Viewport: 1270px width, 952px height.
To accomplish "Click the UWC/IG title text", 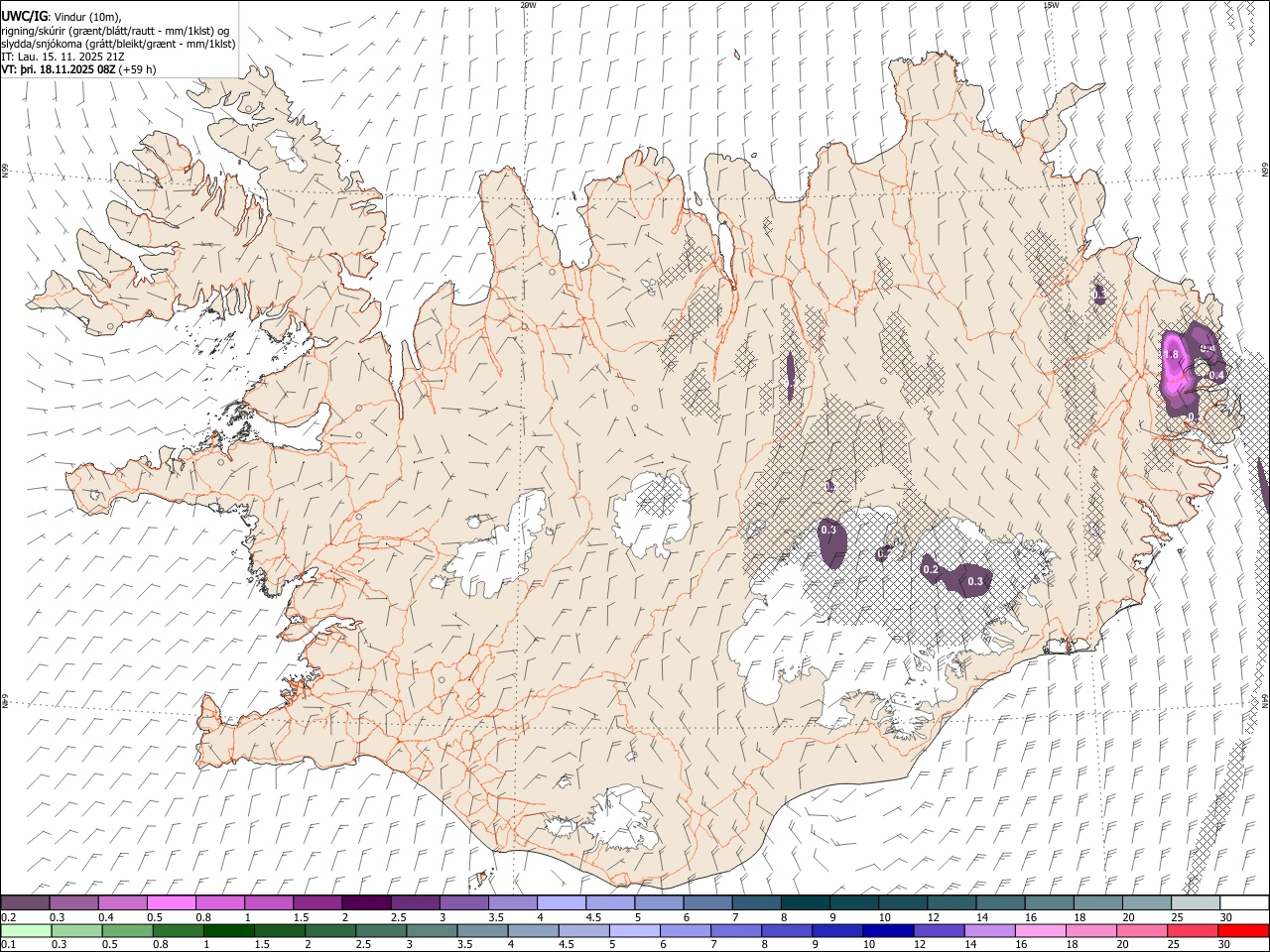I will [x=24, y=16].
